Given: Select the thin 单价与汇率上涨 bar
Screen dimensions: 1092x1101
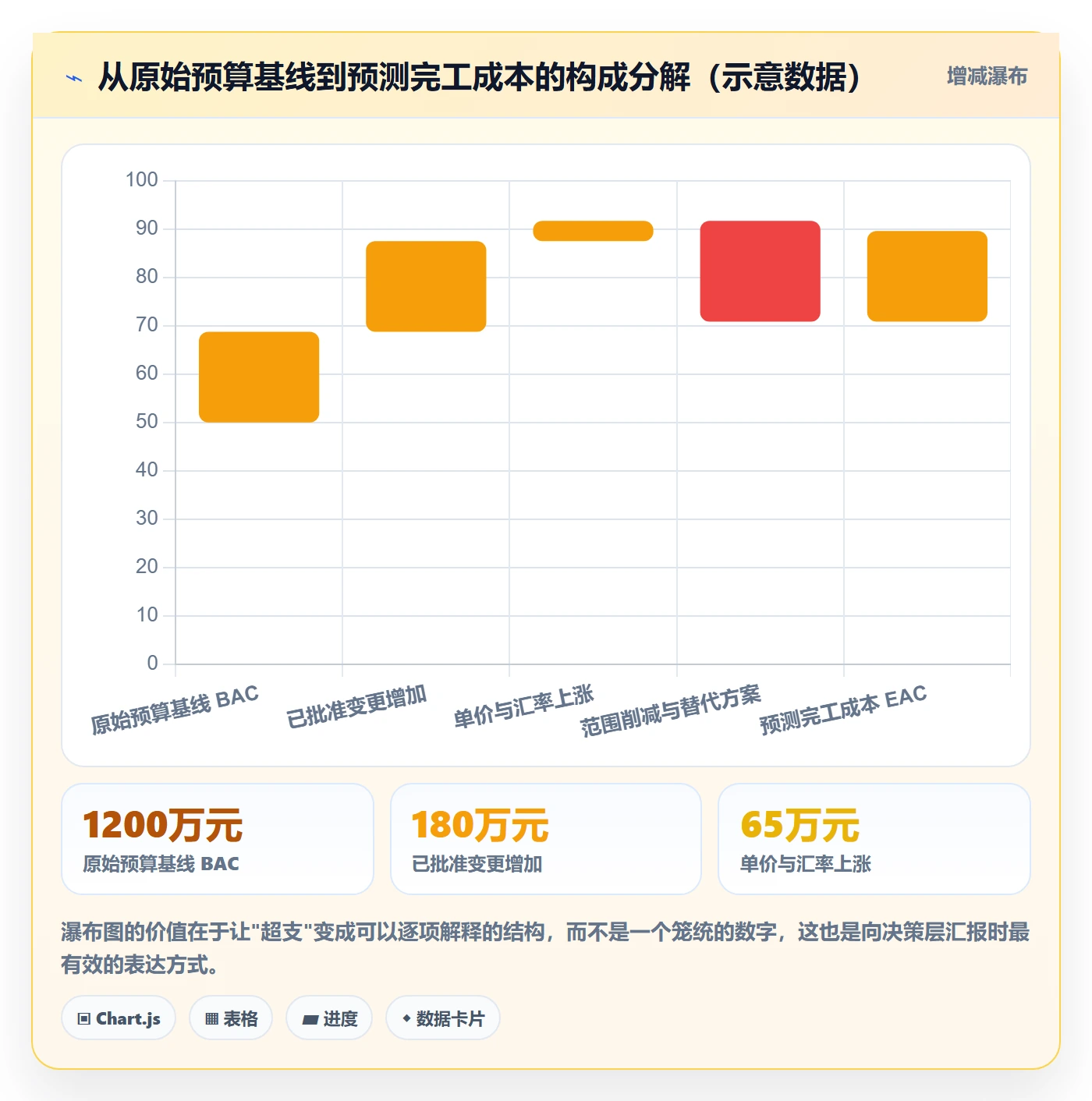Looking at the screenshot, I should click(593, 231).
